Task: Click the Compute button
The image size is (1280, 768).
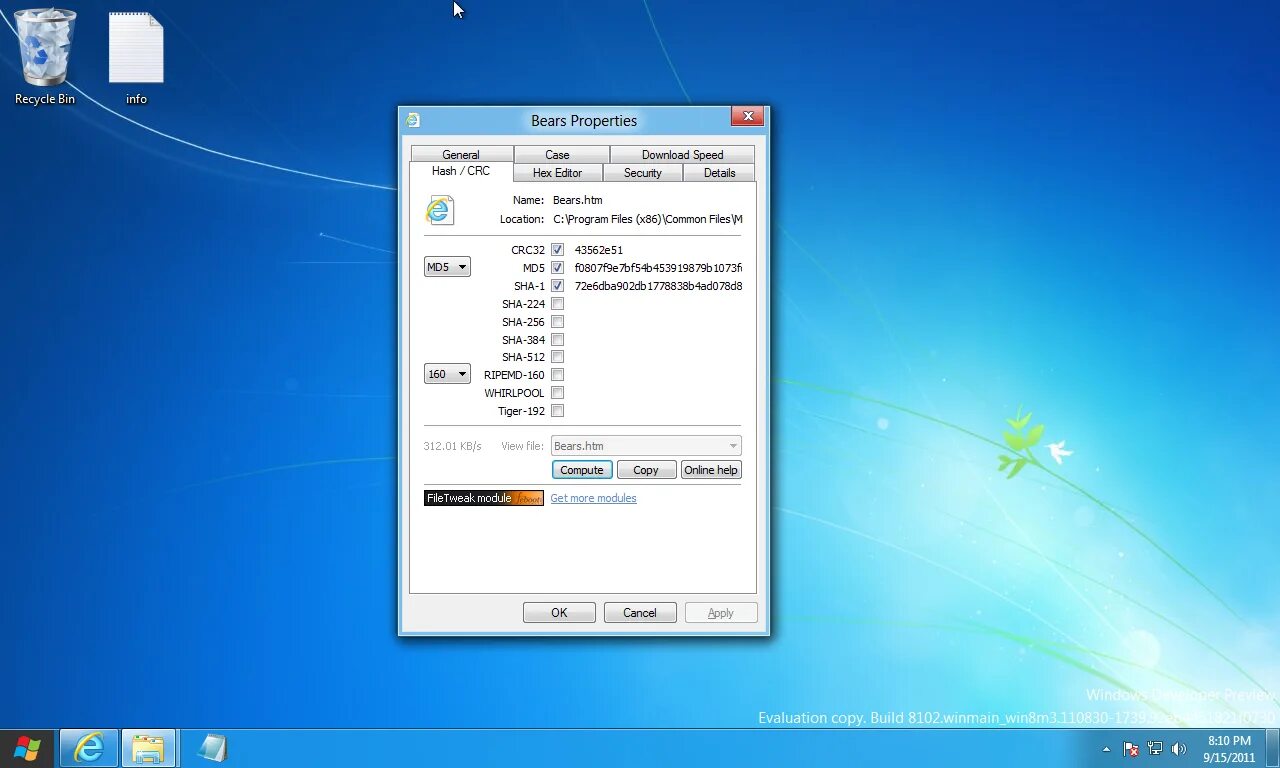Action: pyautogui.click(x=582, y=470)
